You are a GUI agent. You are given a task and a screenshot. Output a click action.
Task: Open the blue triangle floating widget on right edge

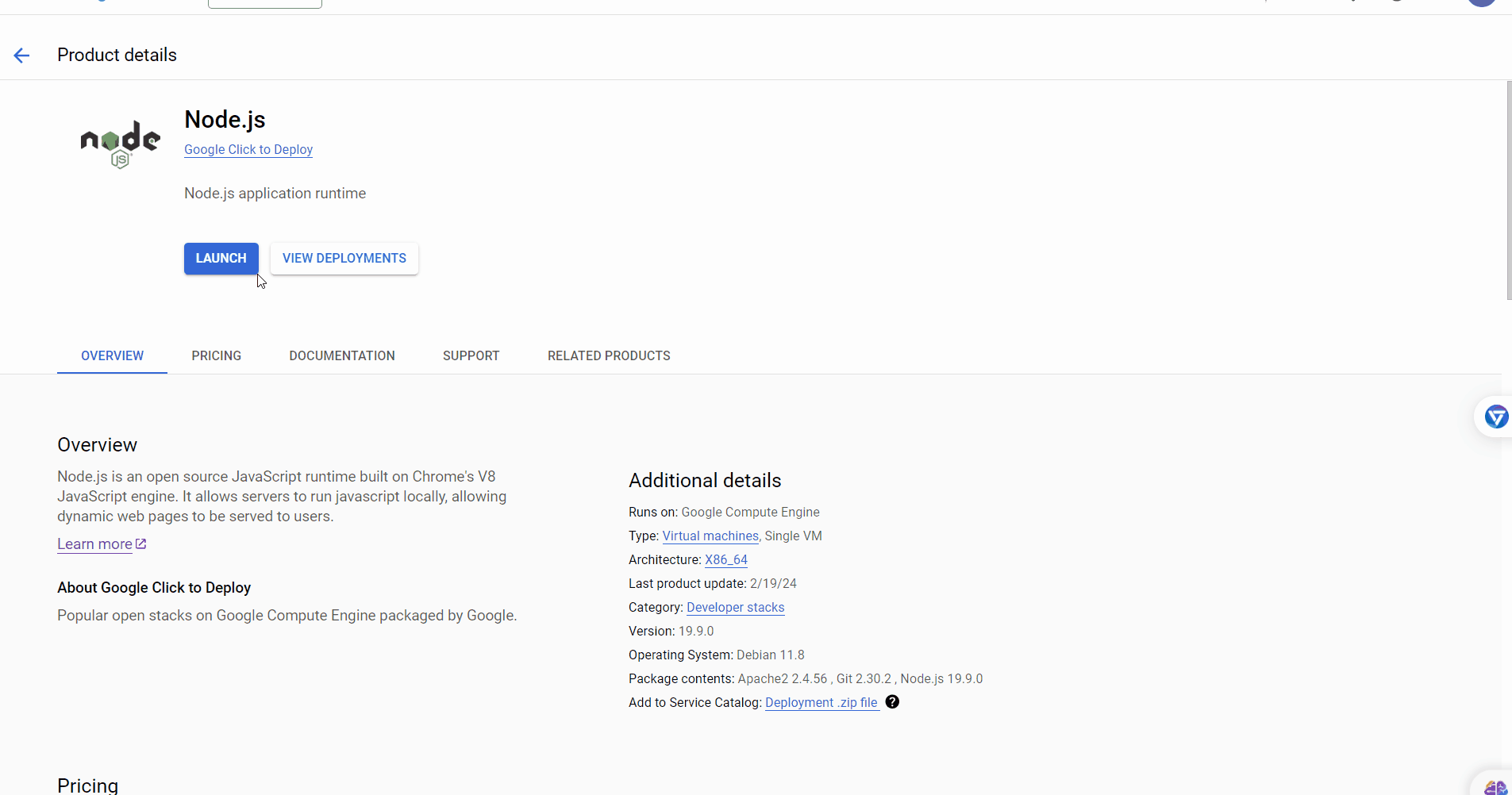(1495, 417)
